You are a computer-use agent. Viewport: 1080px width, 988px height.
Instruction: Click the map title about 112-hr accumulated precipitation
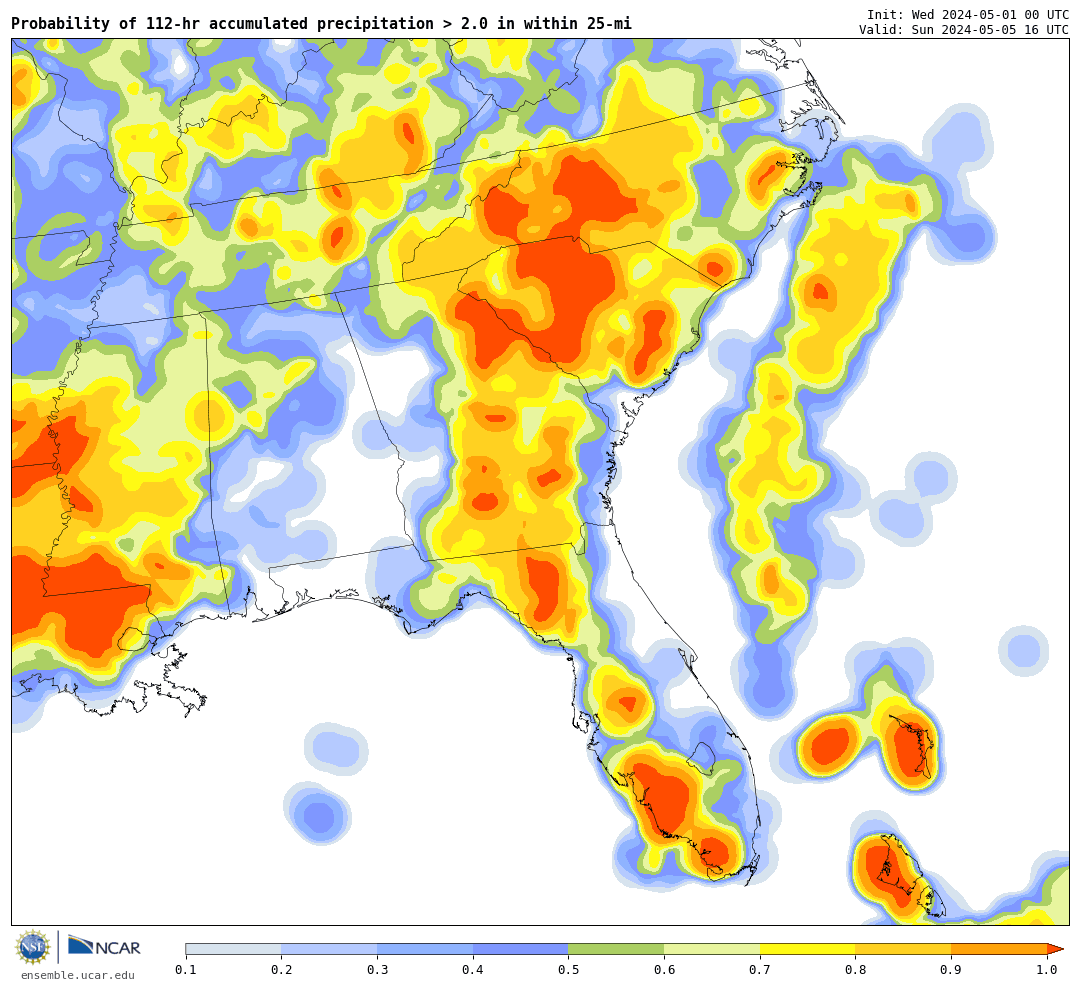coord(321,24)
